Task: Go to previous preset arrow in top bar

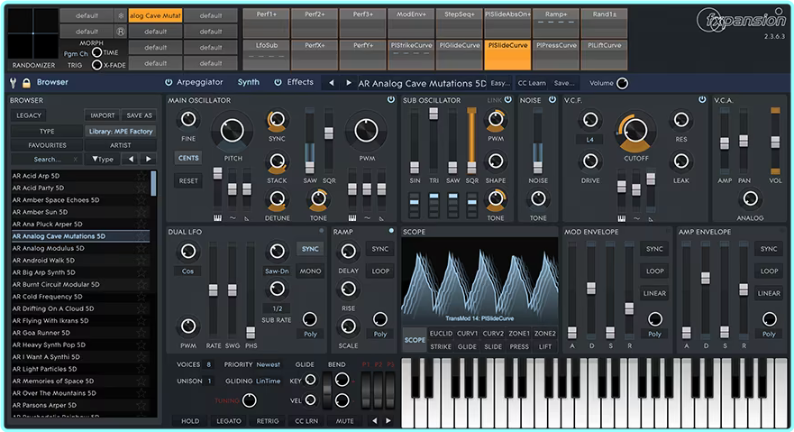Action: 331,83
